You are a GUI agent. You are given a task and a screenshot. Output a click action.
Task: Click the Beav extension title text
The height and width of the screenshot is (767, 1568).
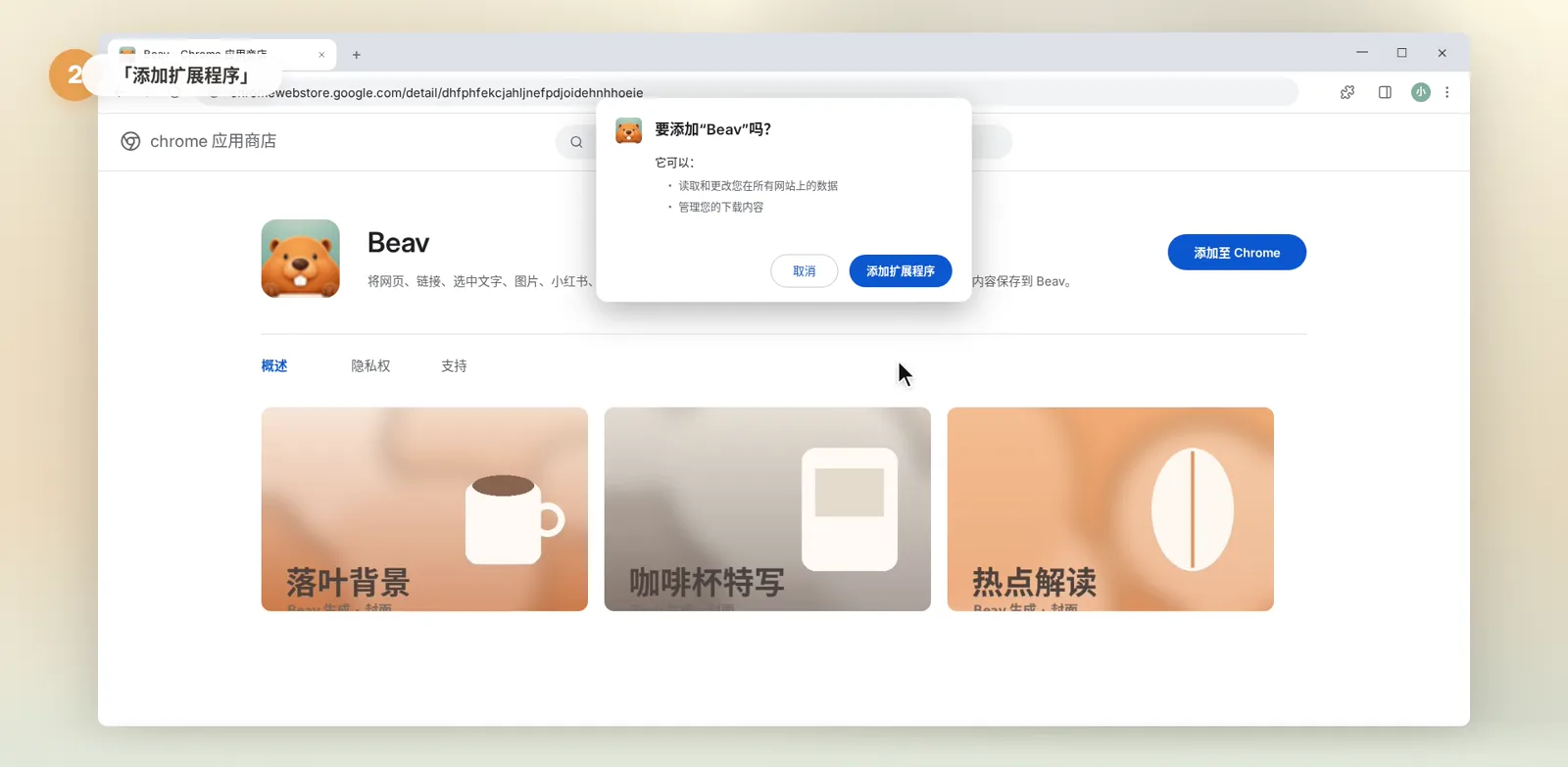[x=398, y=243]
